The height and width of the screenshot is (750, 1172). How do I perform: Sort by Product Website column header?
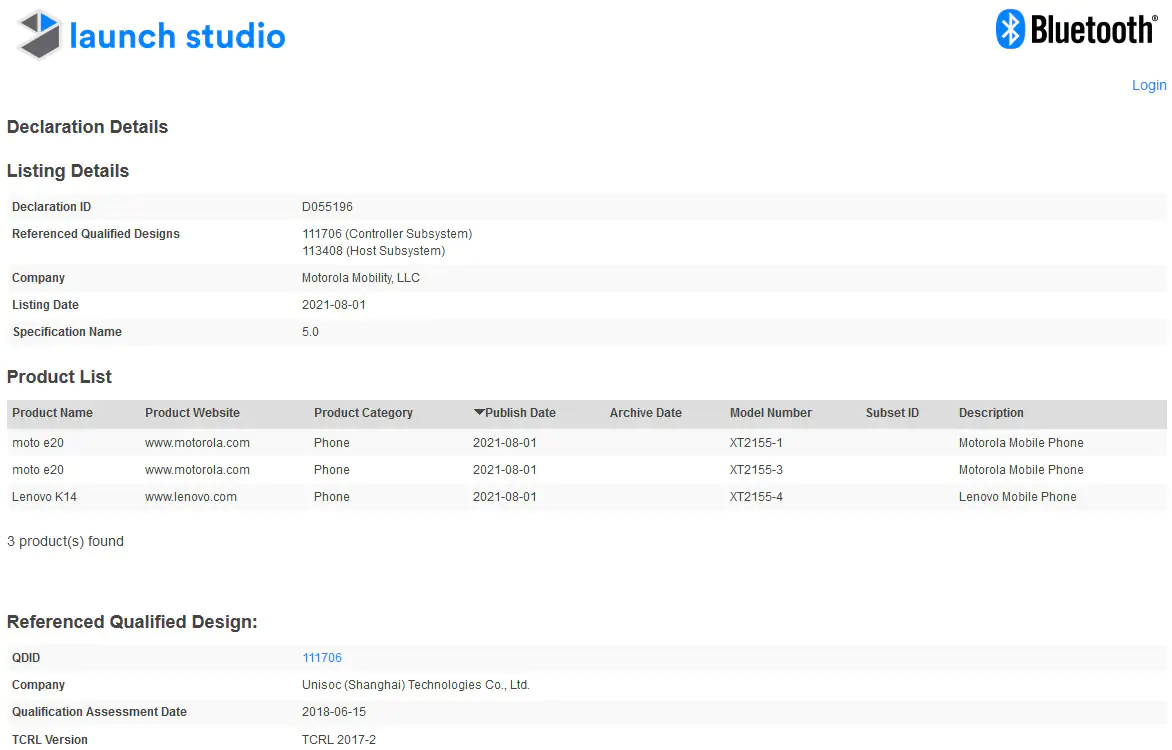click(192, 413)
